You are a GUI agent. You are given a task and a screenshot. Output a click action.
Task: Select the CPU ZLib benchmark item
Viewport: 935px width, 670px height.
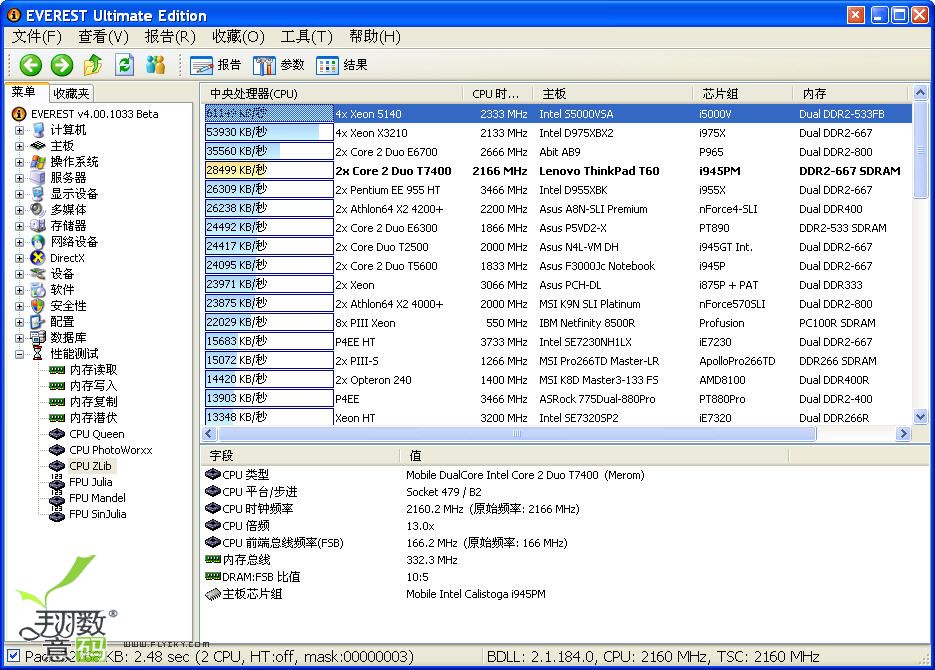point(90,466)
